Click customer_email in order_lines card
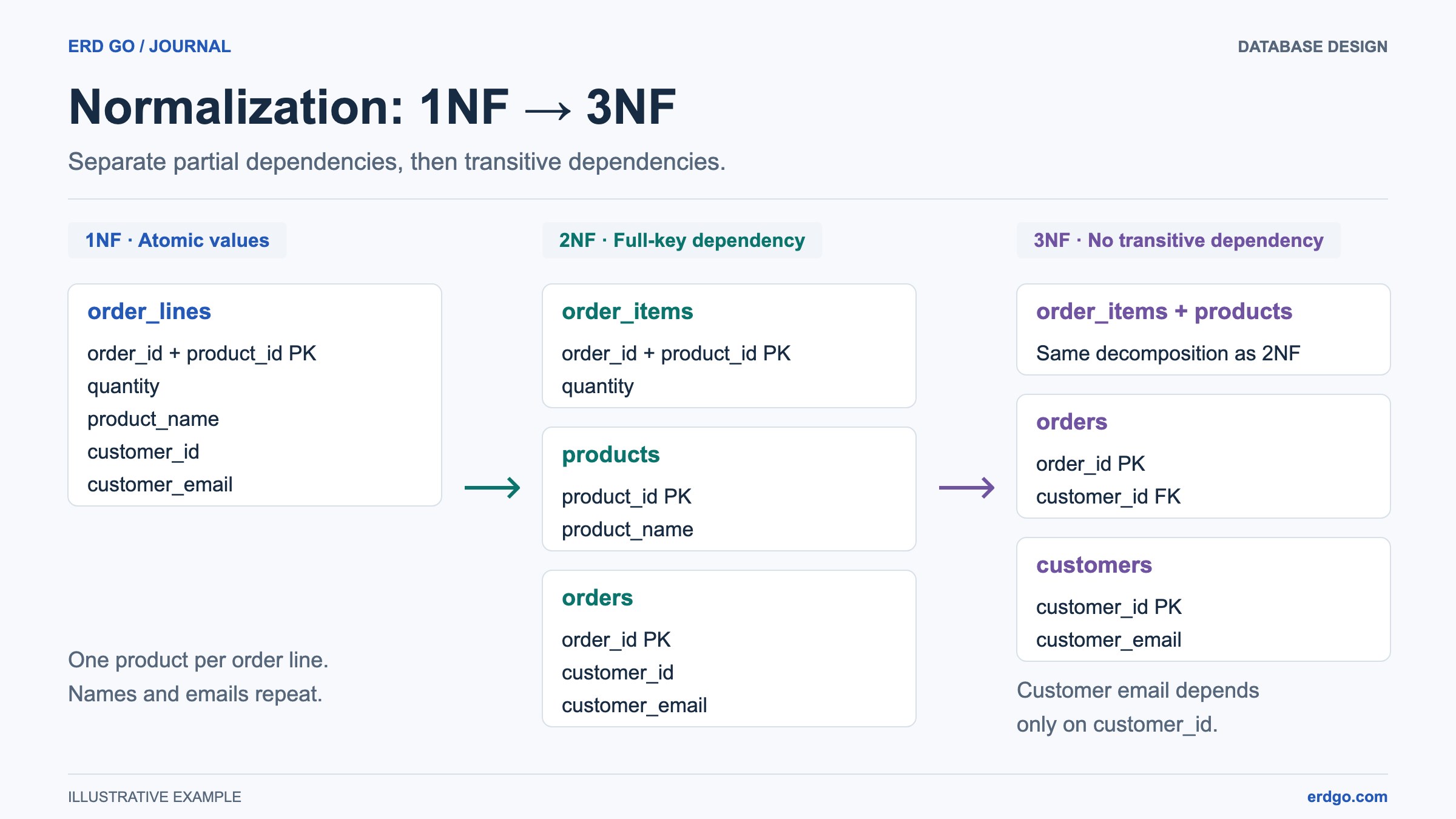Image resolution: width=1456 pixels, height=819 pixels. [x=160, y=485]
